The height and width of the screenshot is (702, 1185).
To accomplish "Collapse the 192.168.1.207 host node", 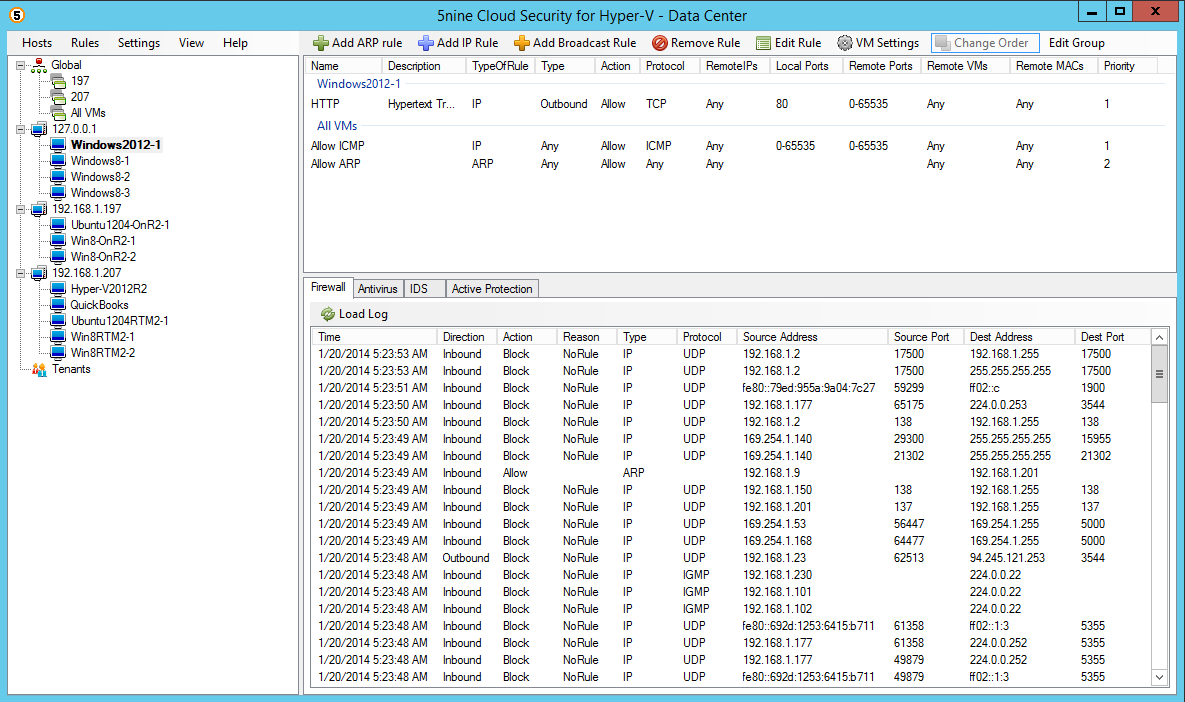I will 22,273.
